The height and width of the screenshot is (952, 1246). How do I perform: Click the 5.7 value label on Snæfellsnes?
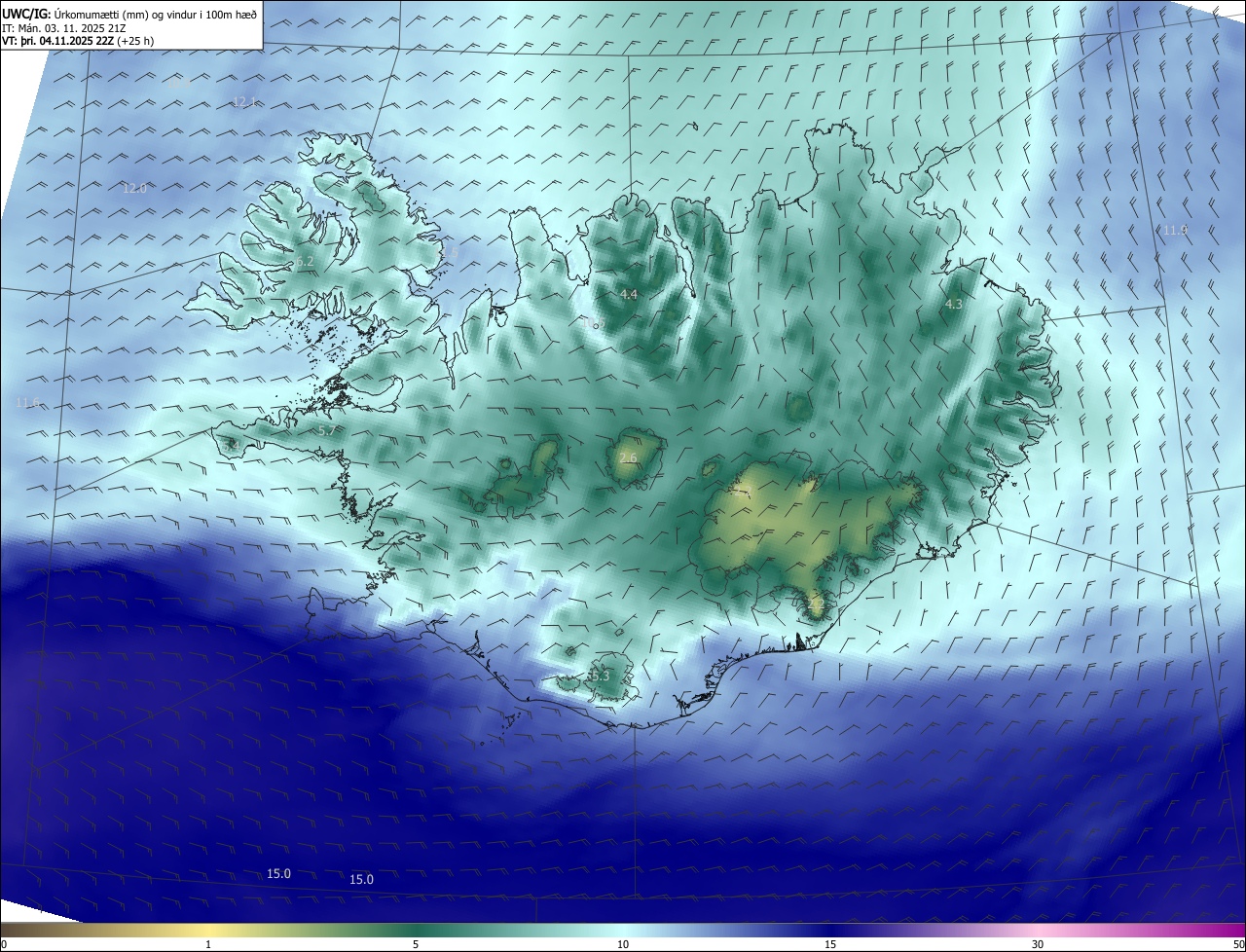[327, 430]
